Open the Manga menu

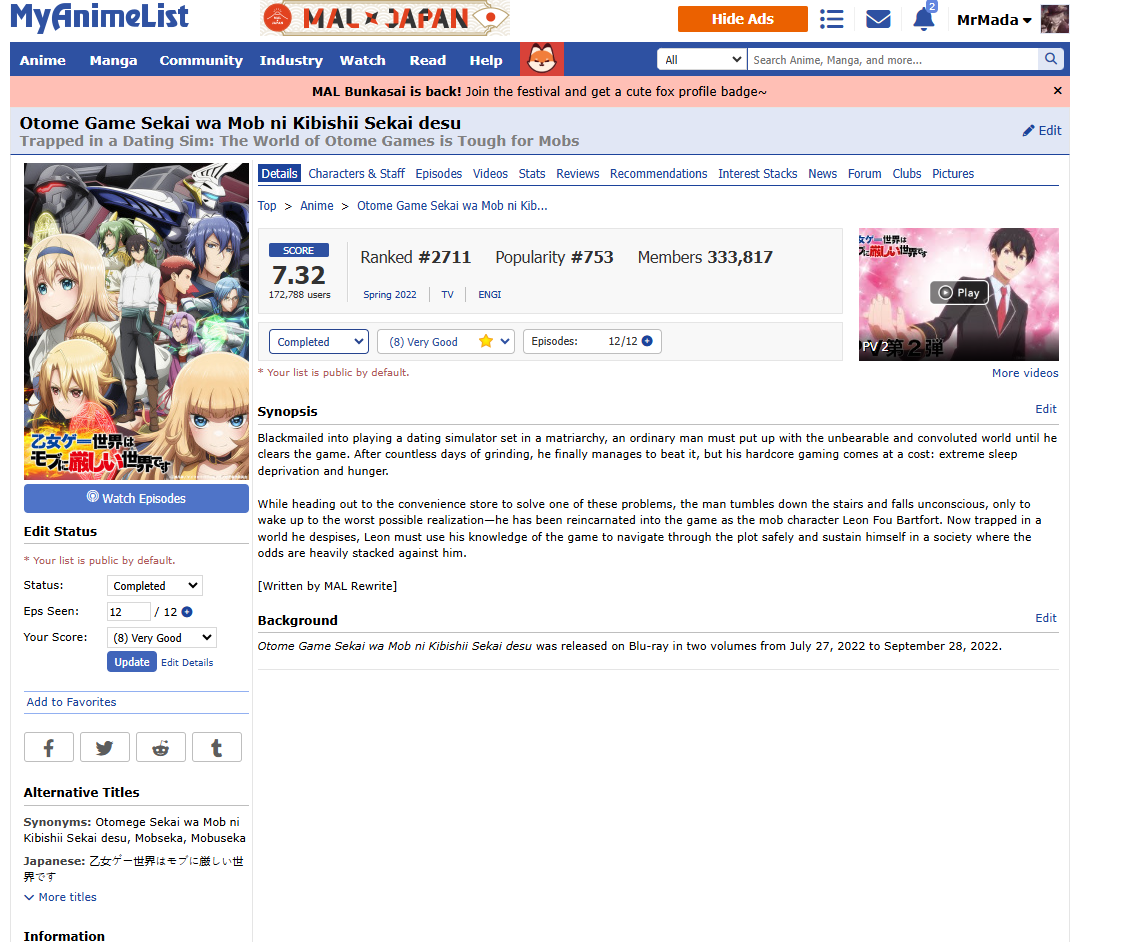click(x=113, y=60)
